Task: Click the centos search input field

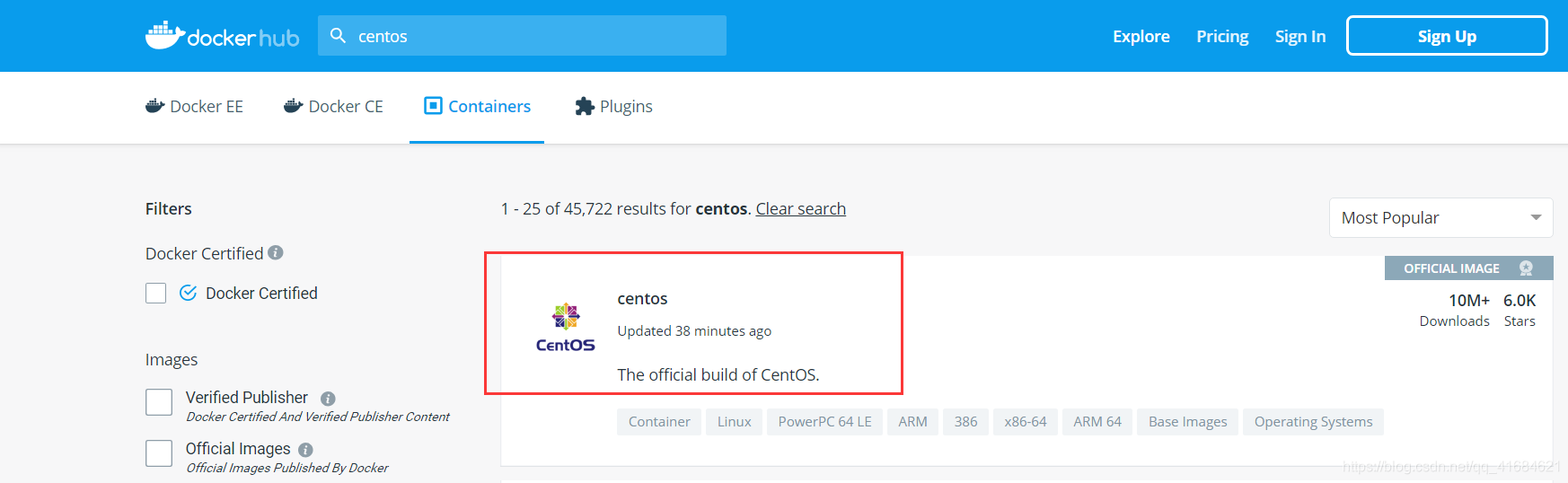Action: point(522,36)
